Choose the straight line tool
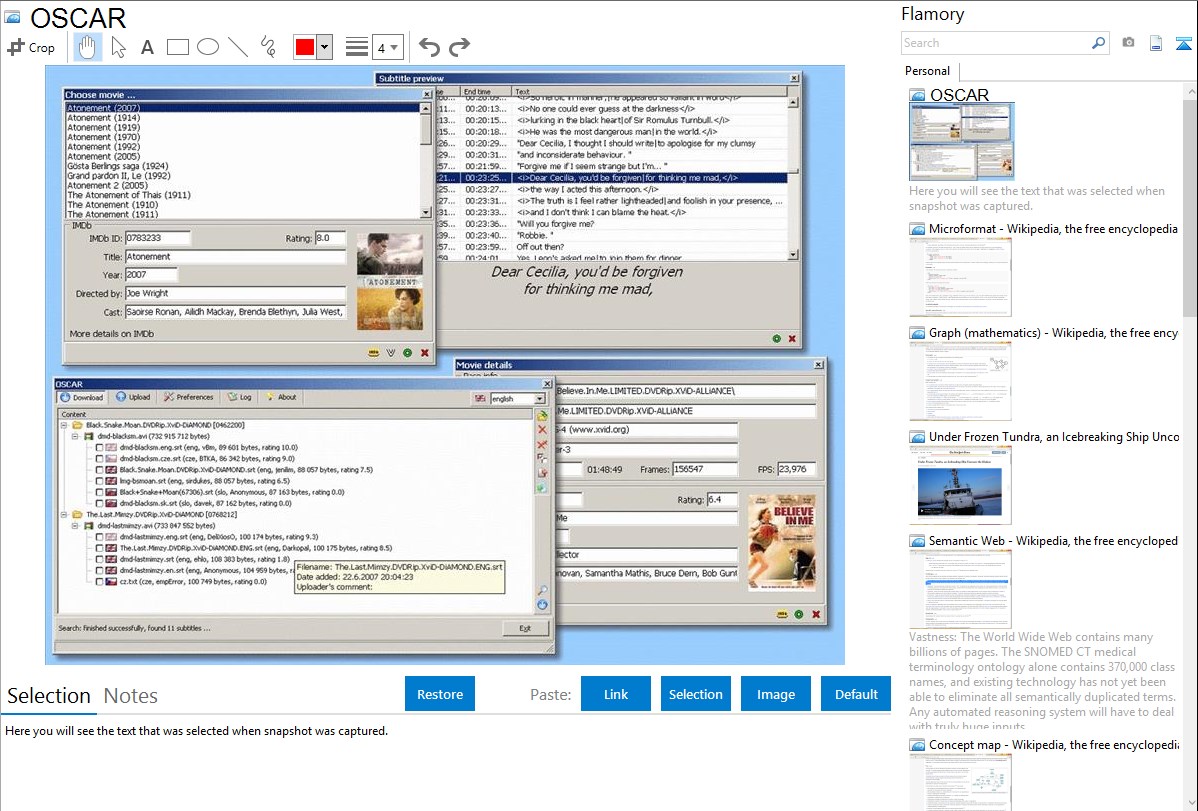Screen dimensions: 1198x811 click(237, 47)
